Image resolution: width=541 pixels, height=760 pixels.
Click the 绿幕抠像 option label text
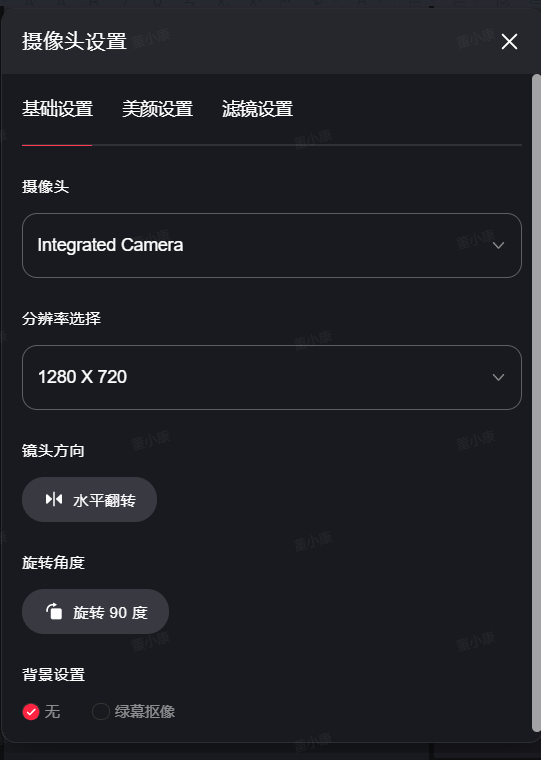point(144,712)
